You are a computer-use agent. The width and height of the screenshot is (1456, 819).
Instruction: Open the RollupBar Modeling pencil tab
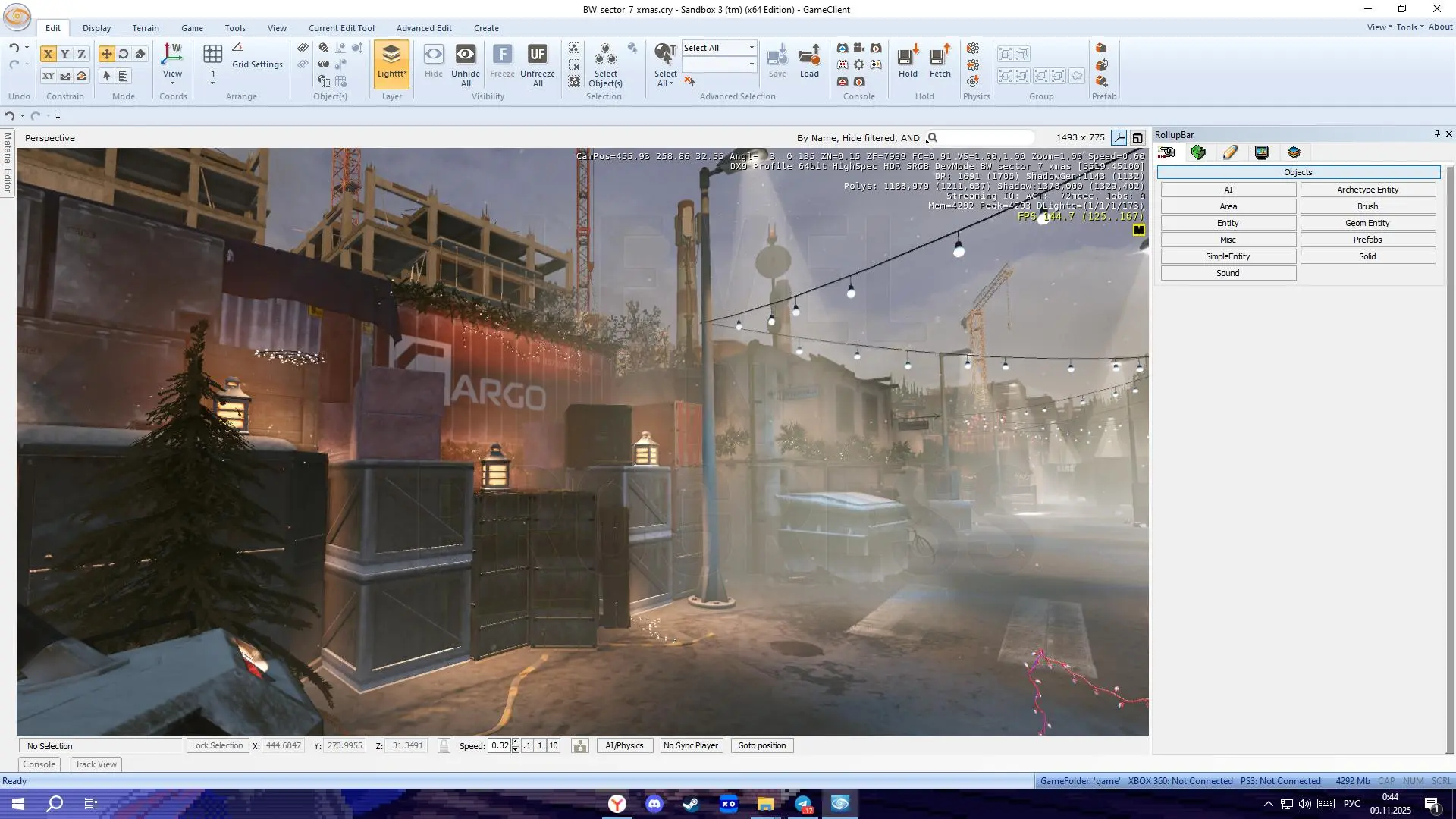click(x=1230, y=152)
